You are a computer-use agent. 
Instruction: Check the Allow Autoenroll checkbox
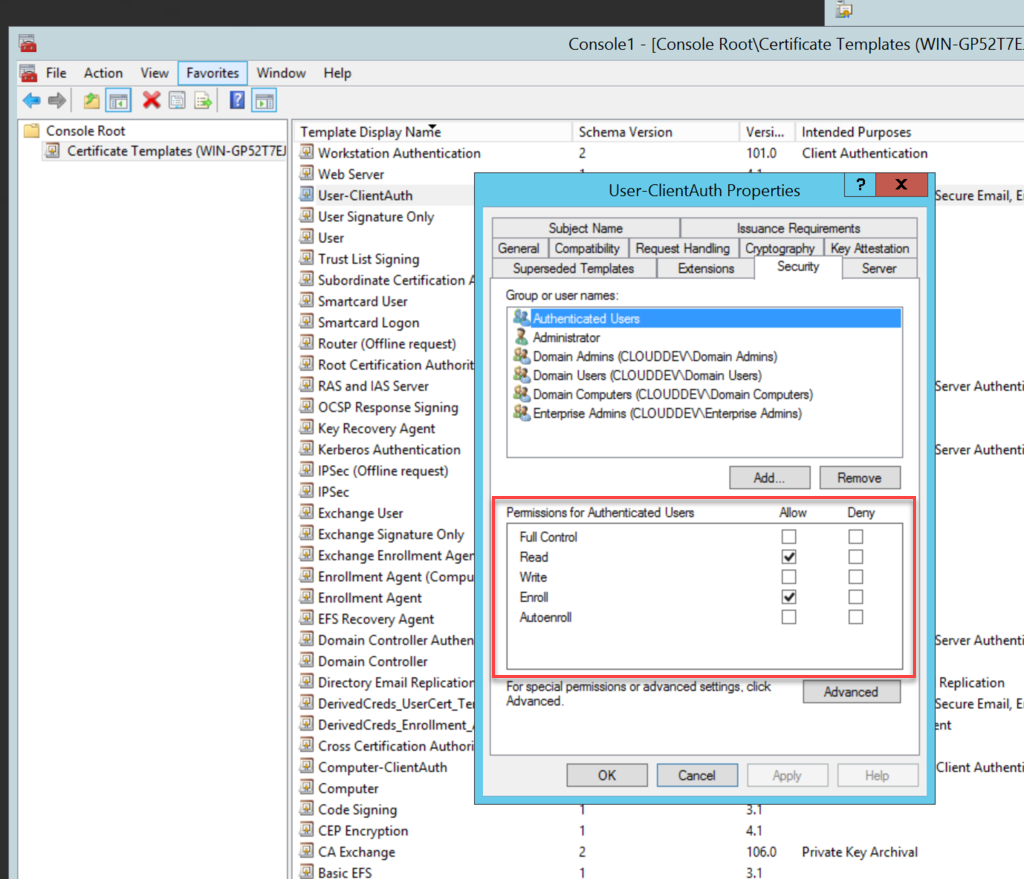coord(789,617)
